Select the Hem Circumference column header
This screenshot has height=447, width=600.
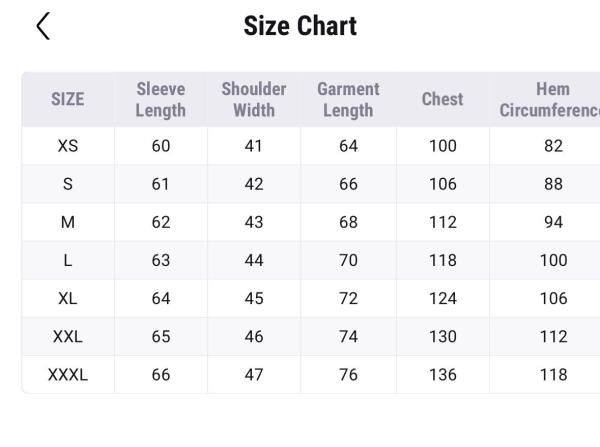click(551, 99)
